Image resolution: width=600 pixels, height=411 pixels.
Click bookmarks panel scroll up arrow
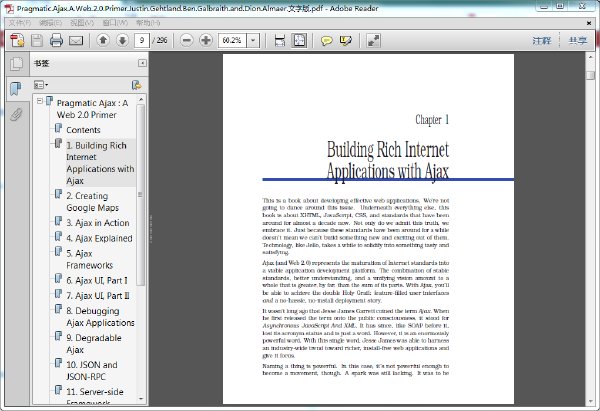tap(141, 99)
